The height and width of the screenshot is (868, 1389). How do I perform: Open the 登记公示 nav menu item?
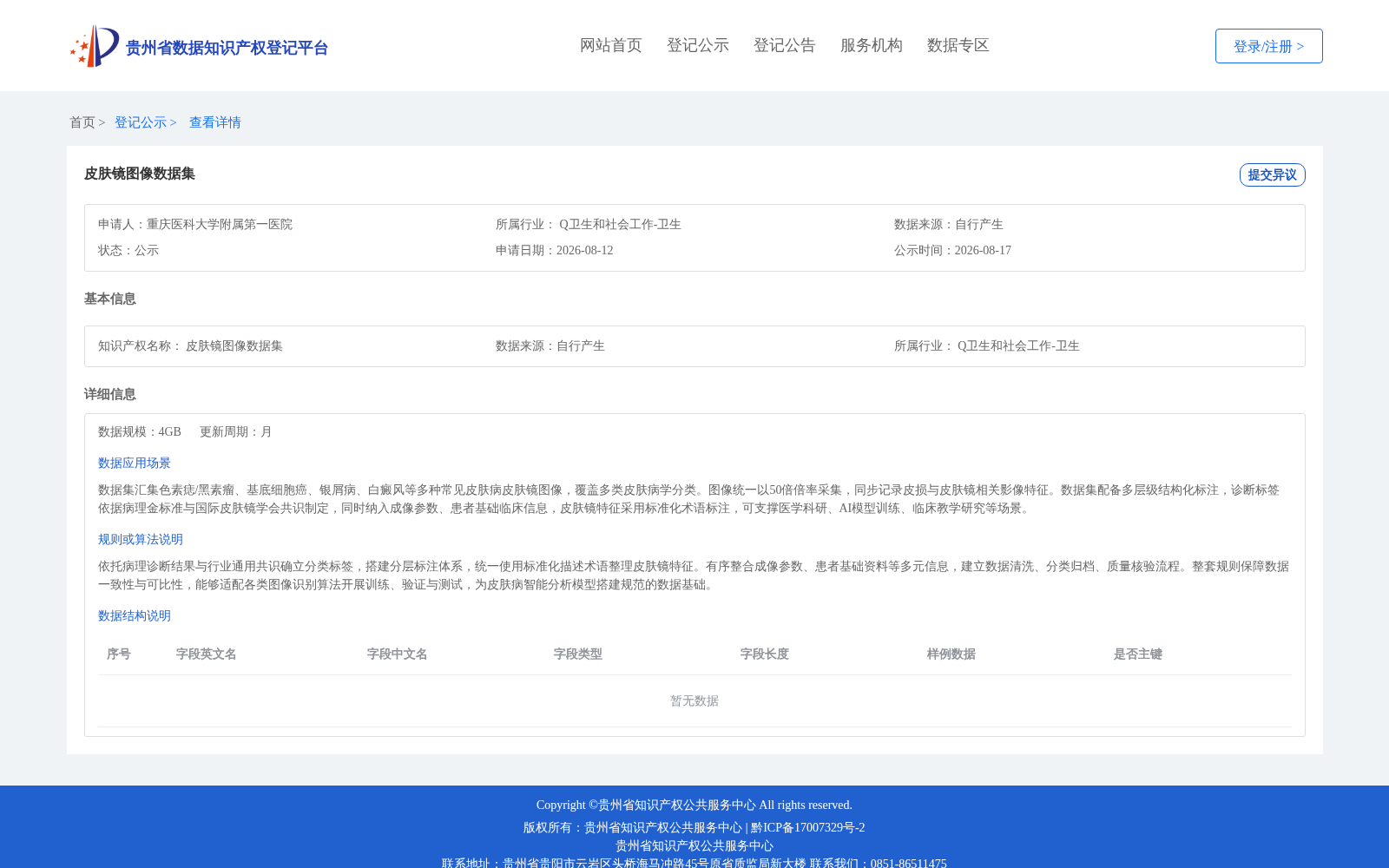(x=698, y=45)
